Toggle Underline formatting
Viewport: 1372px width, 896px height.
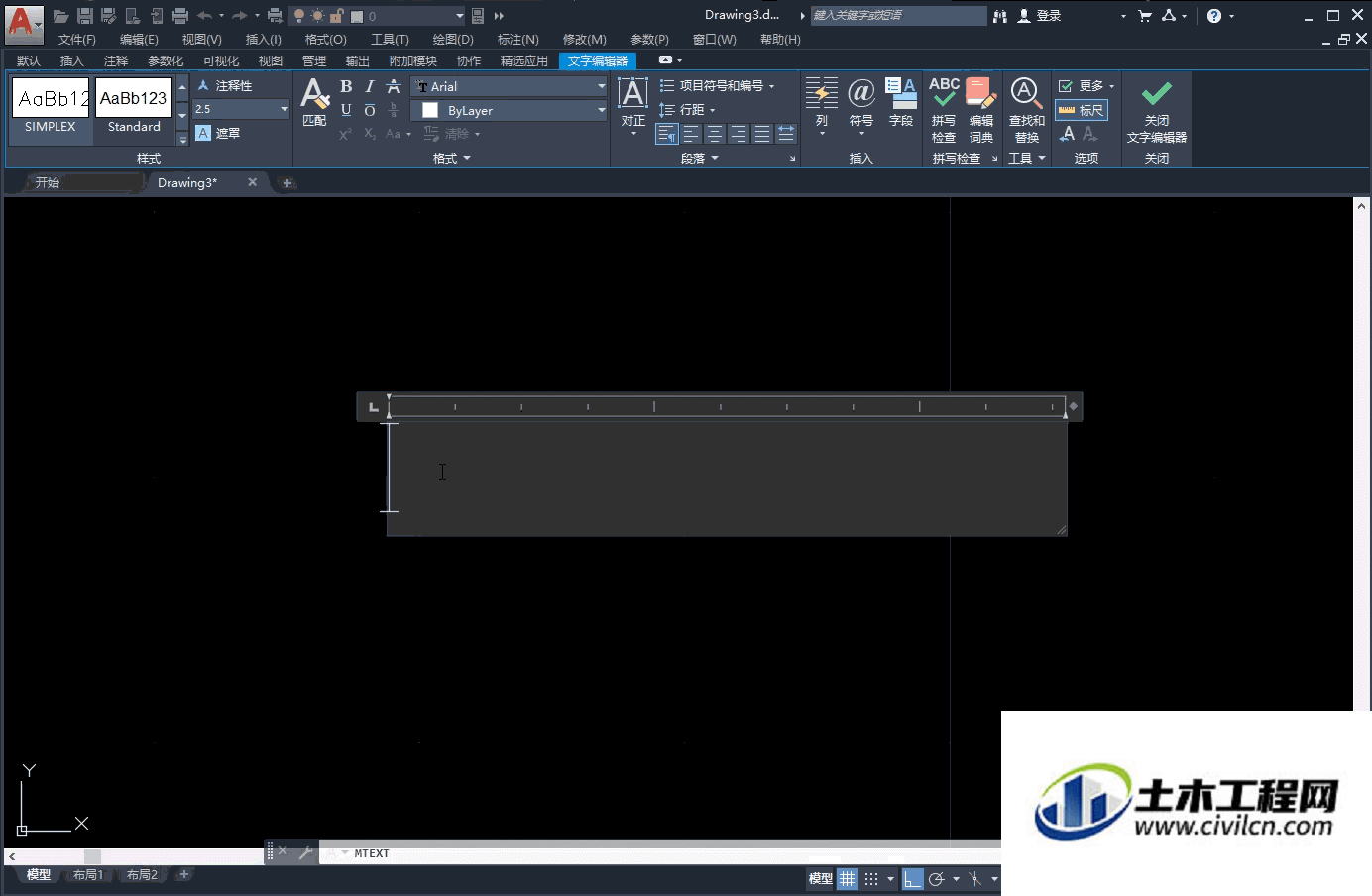coord(346,110)
